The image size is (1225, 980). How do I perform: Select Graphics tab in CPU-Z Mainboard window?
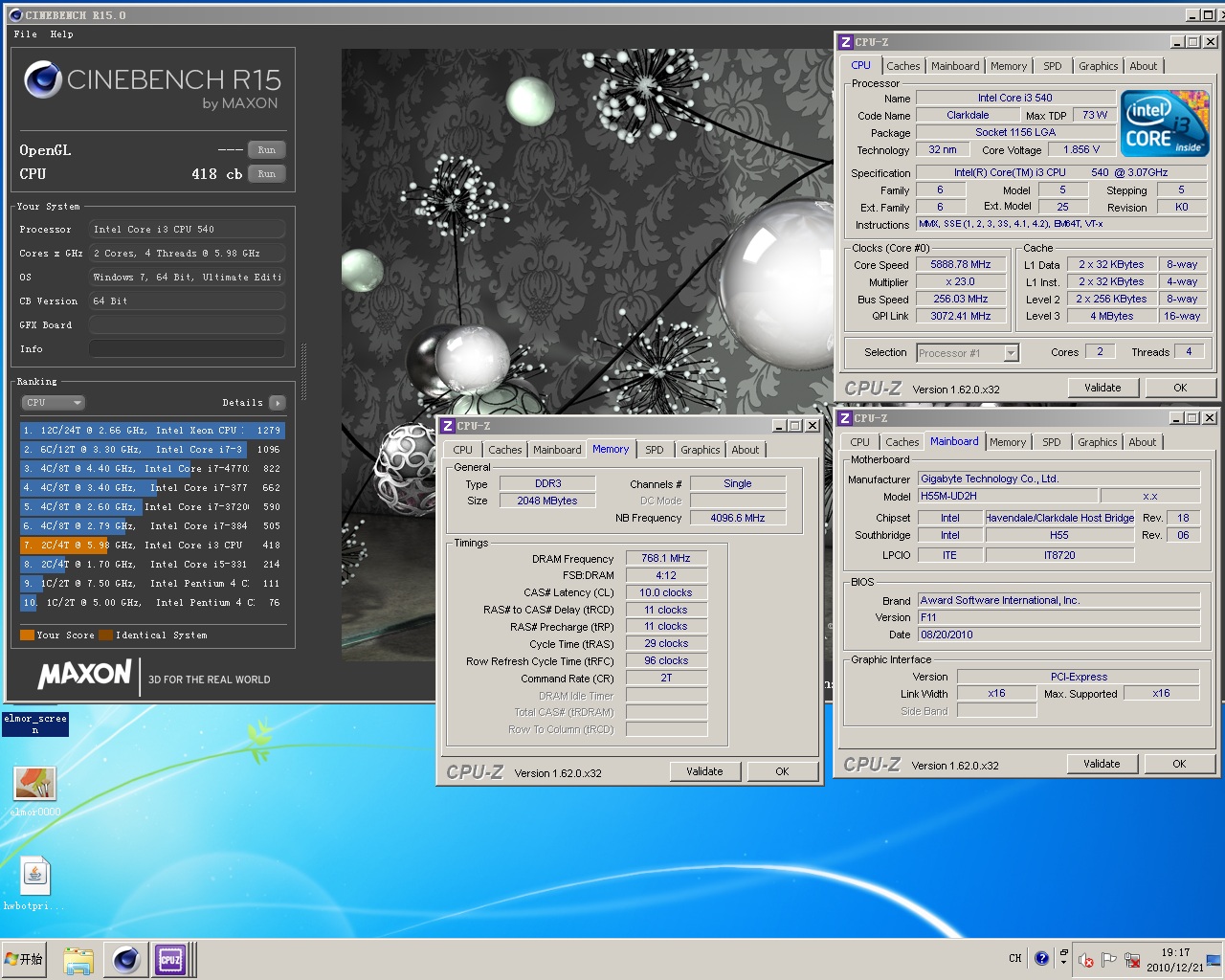click(x=1097, y=442)
